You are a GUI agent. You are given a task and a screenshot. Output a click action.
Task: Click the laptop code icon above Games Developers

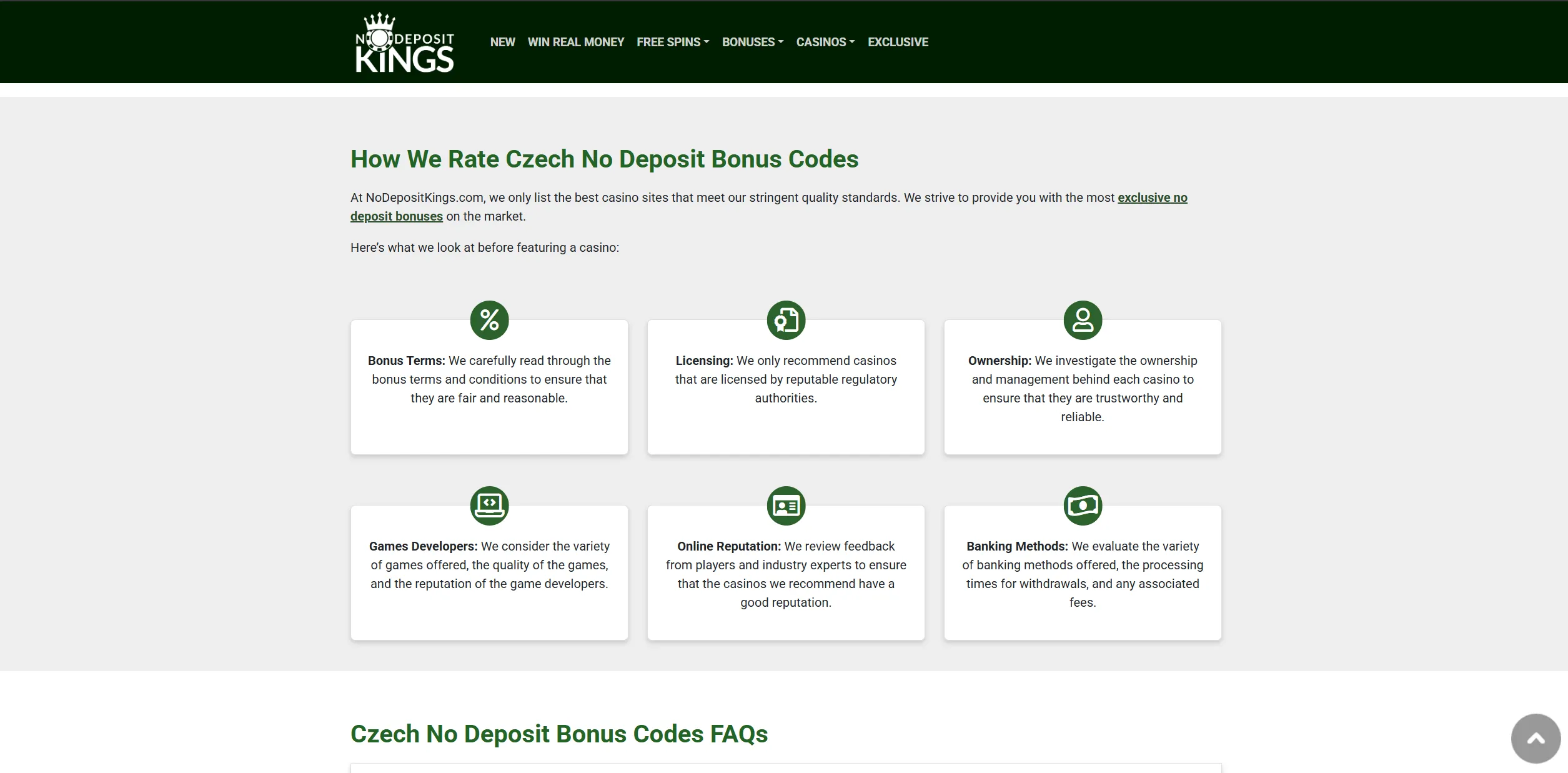coord(489,506)
